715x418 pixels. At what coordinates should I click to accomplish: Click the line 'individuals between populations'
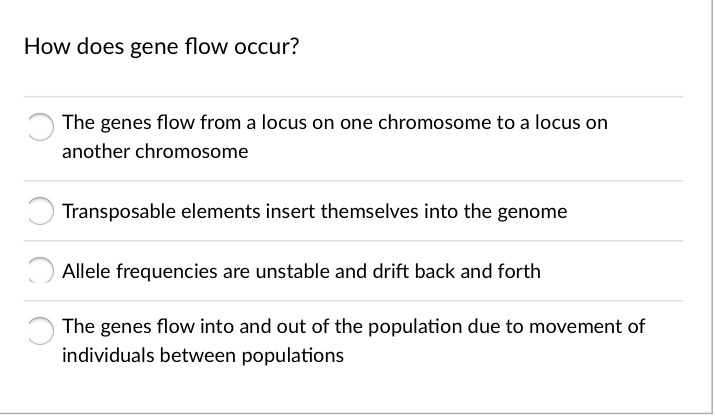pos(202,355)
